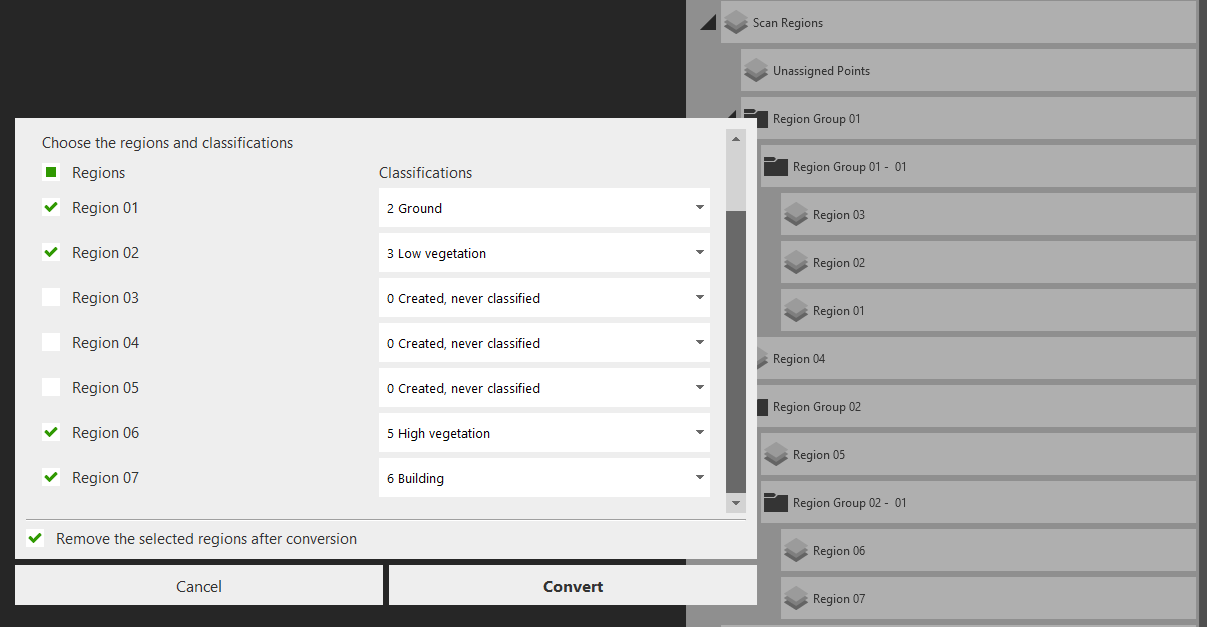1207x627 pixels.
Task: Click the Cancel button
Action: [x=199, y=586]
